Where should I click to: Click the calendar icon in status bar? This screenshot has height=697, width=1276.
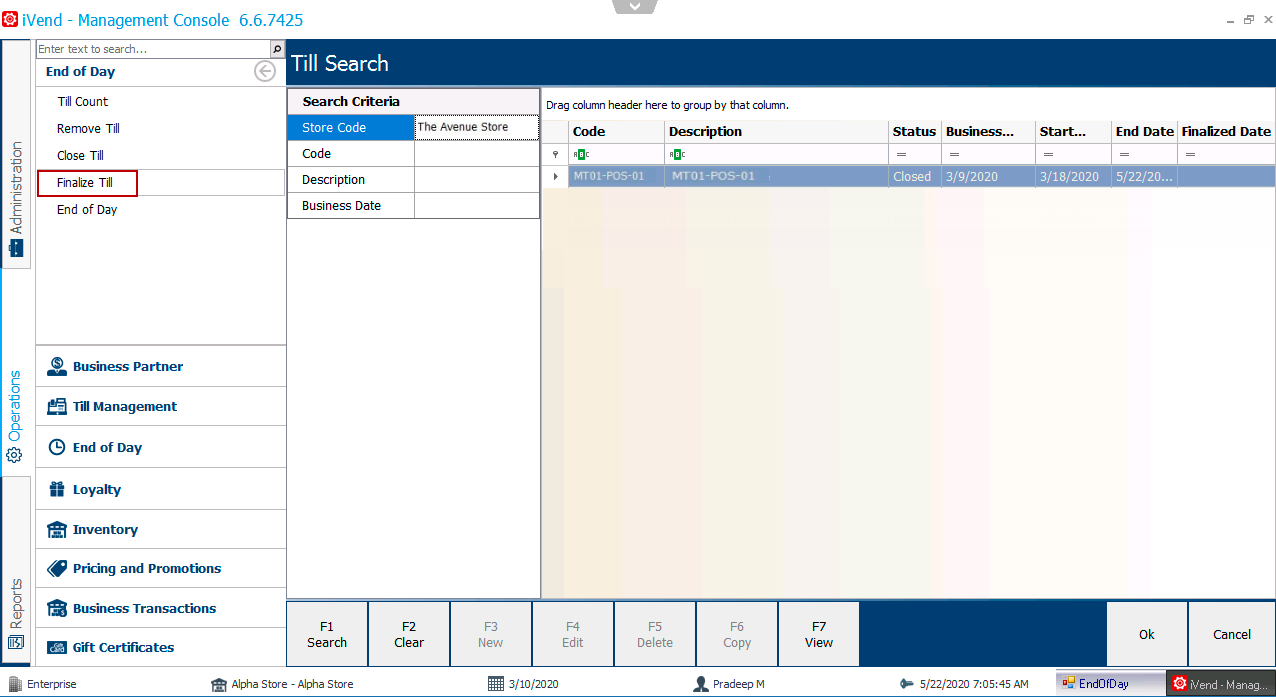pyautogui.click(x=495, y=684)
